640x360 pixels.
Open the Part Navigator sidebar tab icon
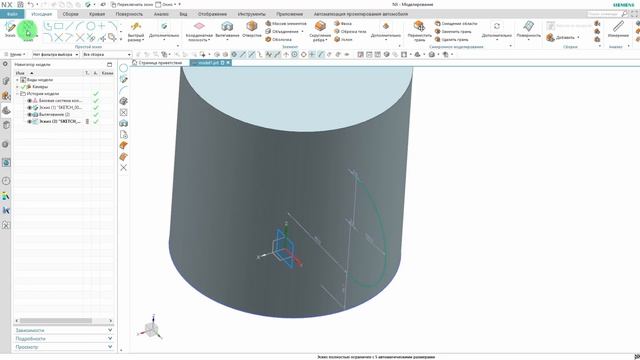pos(6,110)
